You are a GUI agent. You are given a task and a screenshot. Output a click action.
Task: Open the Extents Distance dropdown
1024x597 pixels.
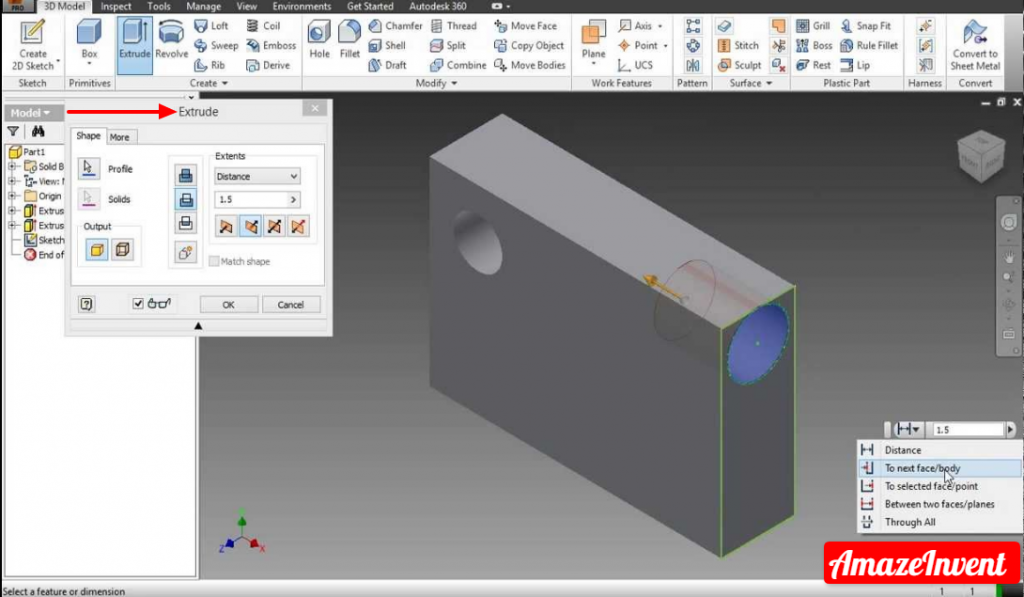click(257, 176)
